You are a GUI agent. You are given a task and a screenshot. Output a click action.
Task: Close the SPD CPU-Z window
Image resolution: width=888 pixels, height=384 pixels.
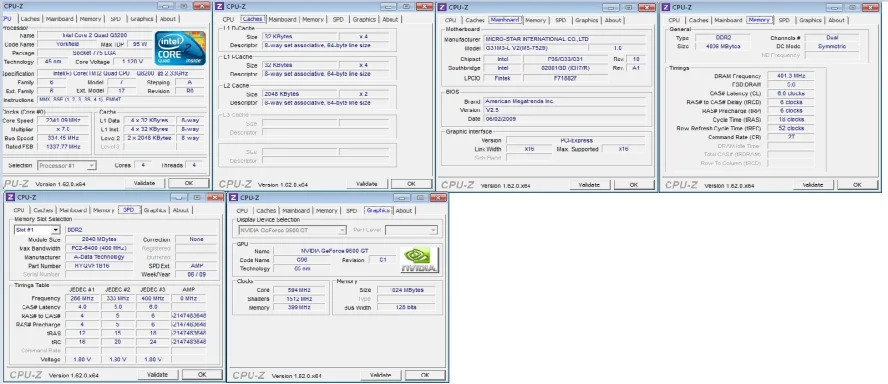click(x=215, y=197)
